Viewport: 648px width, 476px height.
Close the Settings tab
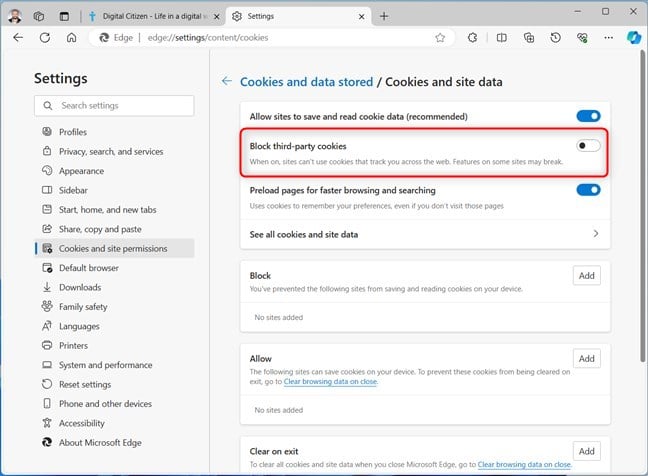[x=362, y=17]
